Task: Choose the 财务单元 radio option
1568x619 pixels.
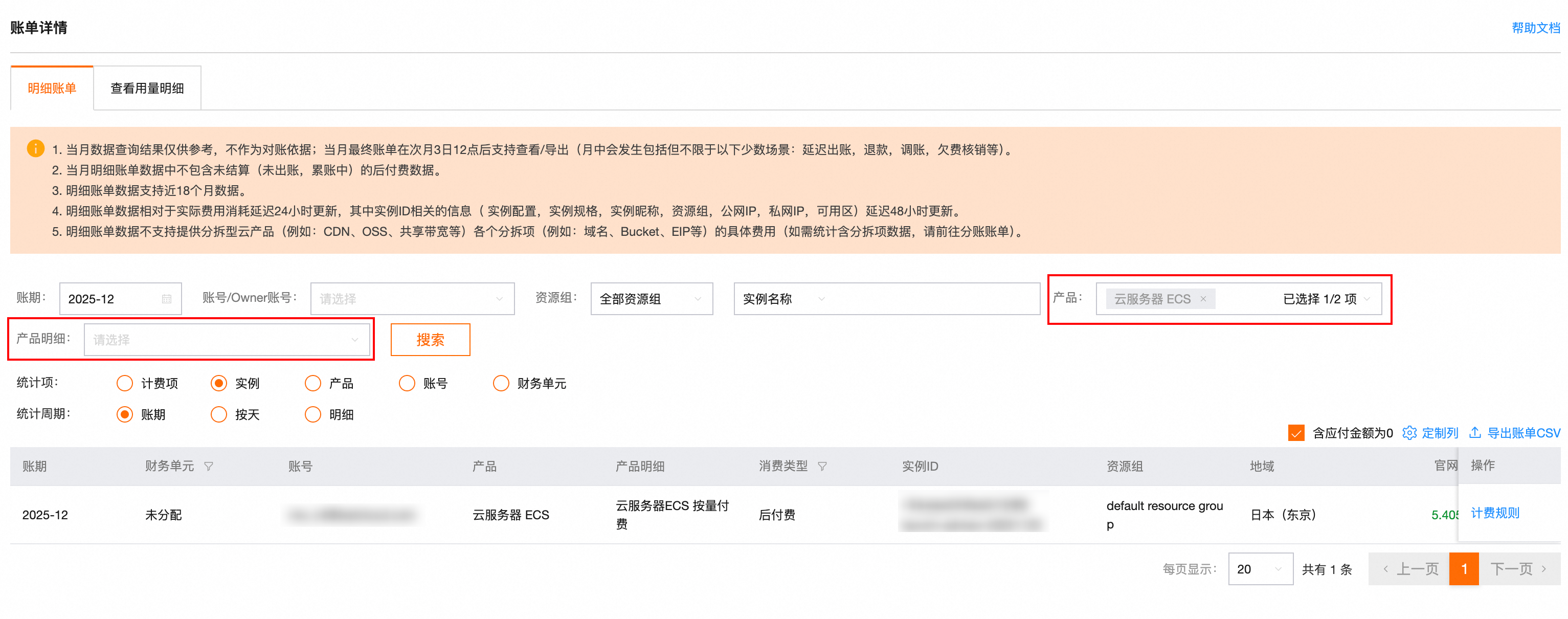Action: tap(501, 383)
